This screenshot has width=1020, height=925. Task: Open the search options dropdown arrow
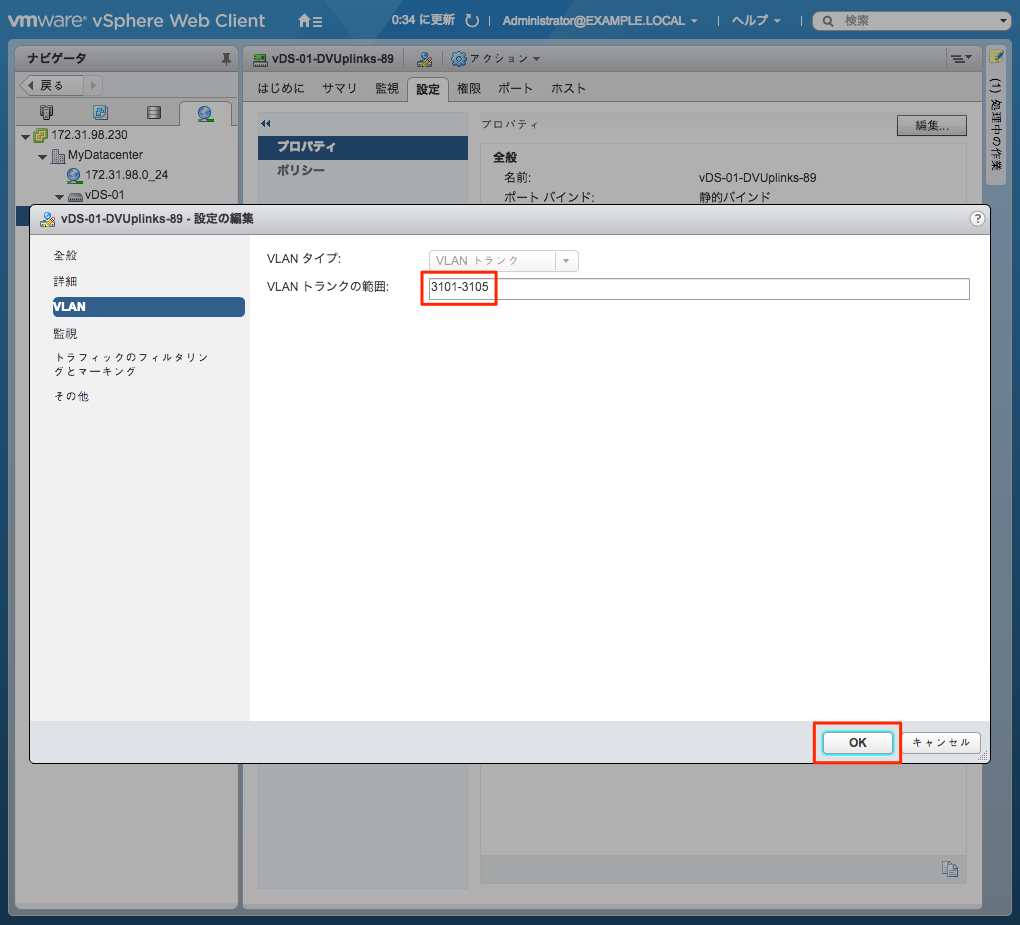[x=1002, y=21]
